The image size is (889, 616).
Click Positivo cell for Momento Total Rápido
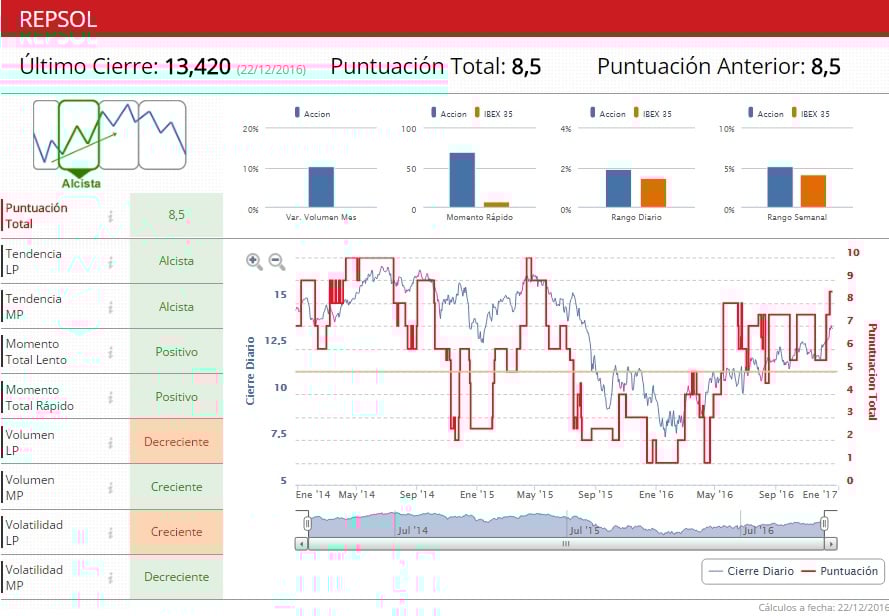[x=176, y=397]
